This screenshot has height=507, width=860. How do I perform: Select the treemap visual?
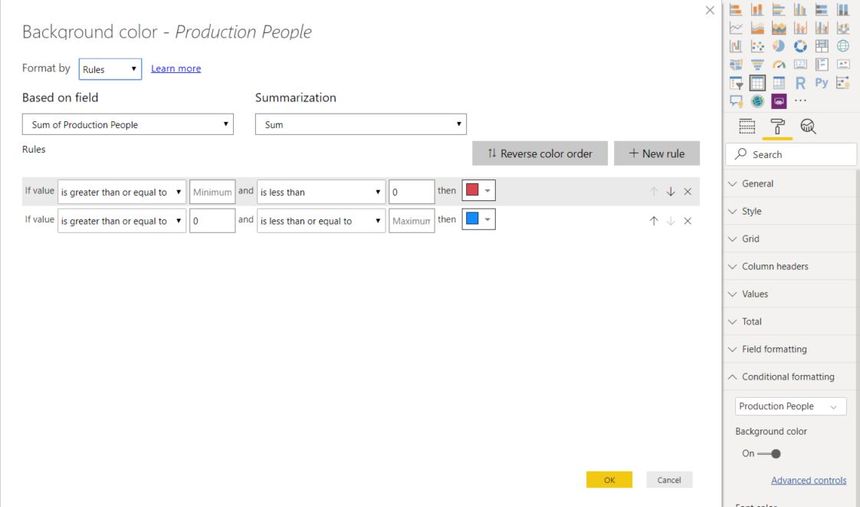[x=822, y=46]
